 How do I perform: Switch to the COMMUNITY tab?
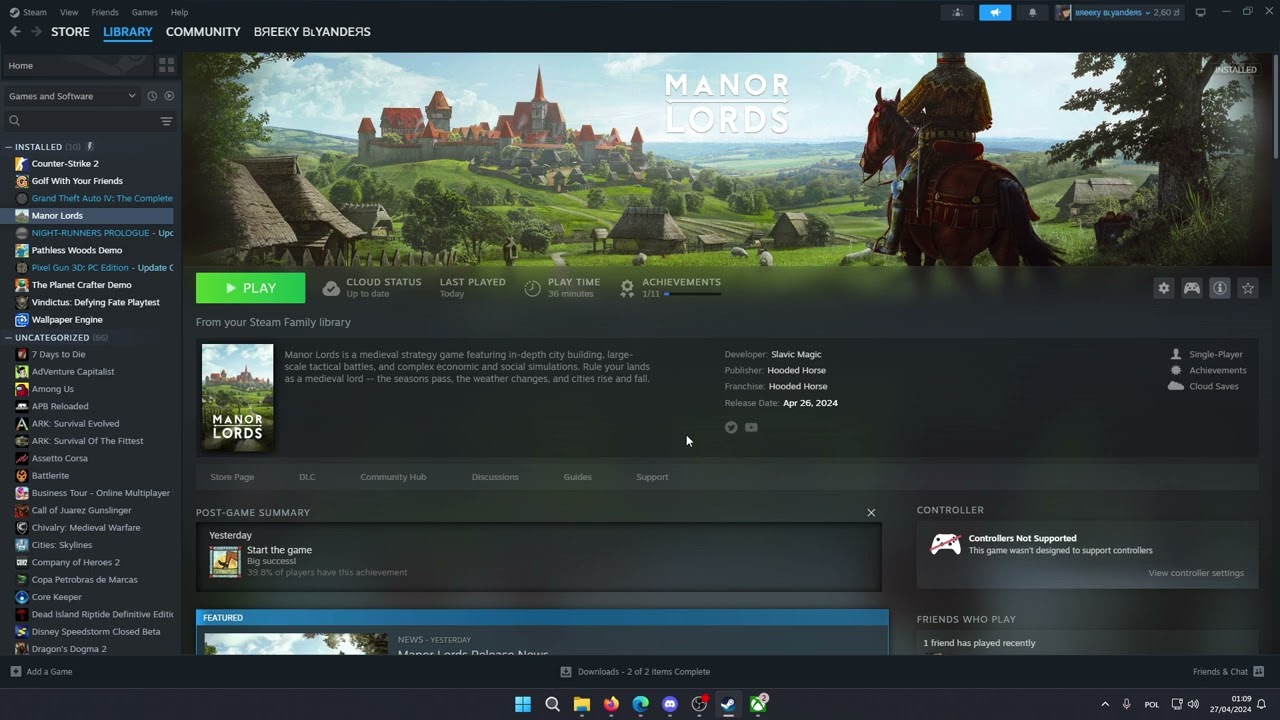tap(203, 32)
